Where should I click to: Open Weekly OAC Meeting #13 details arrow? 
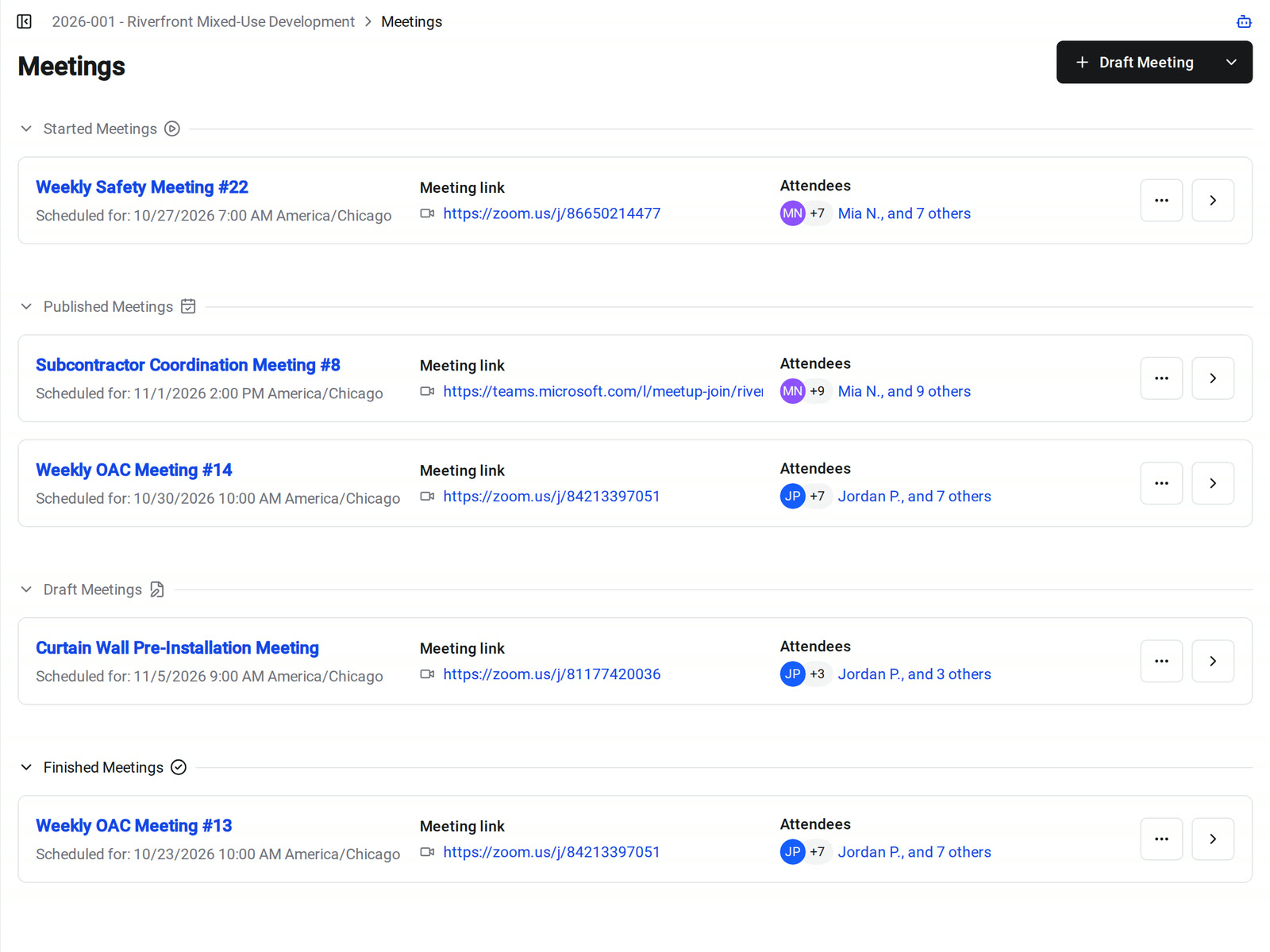click(x=1213, y=839)
